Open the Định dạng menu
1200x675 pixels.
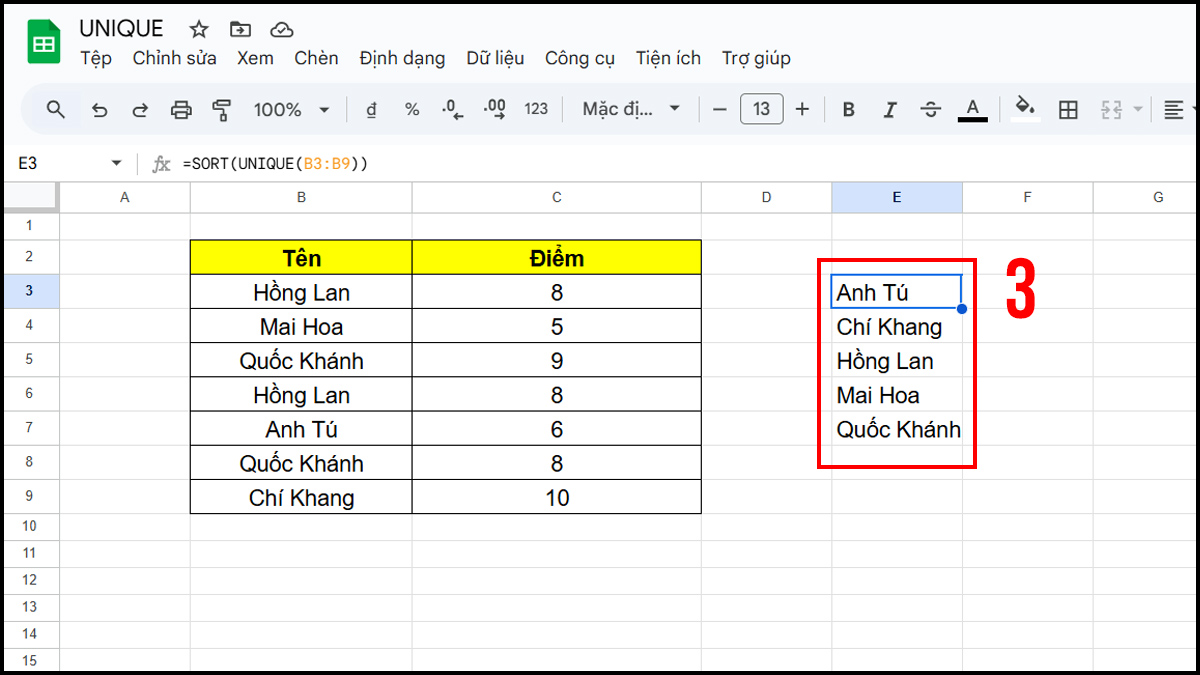(402, 58)
